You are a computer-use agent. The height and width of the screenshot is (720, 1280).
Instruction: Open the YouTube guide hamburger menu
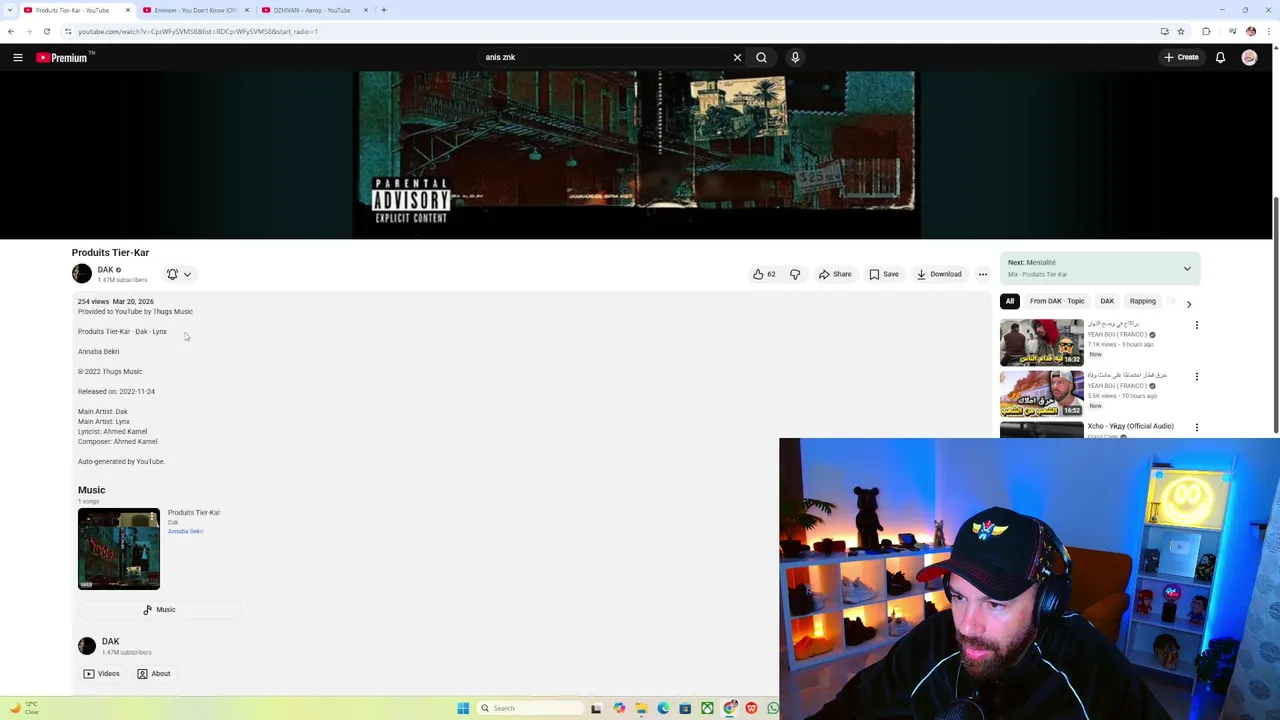[18, 57]
